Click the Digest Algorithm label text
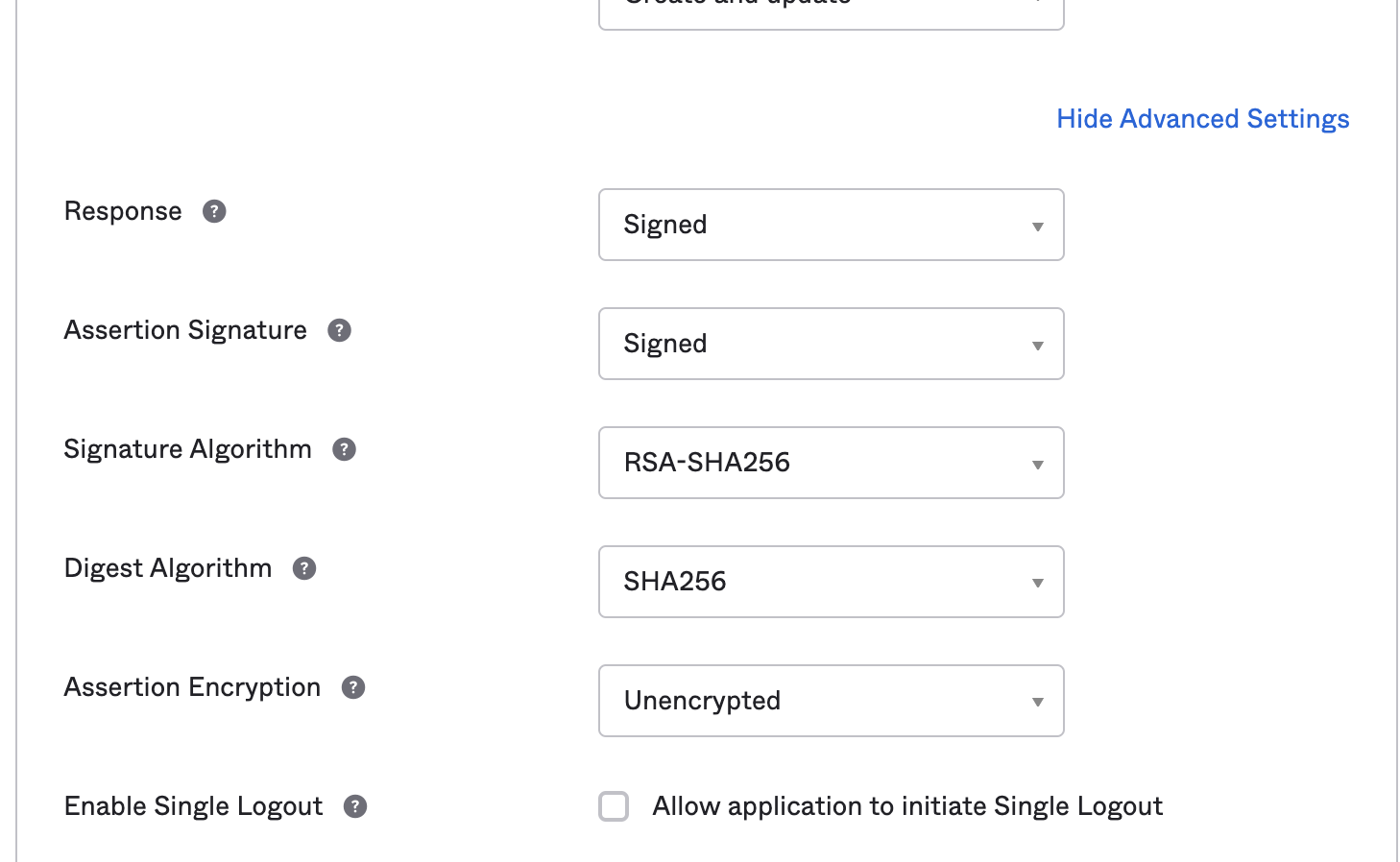1400x862 pixels. pos(168,568)
